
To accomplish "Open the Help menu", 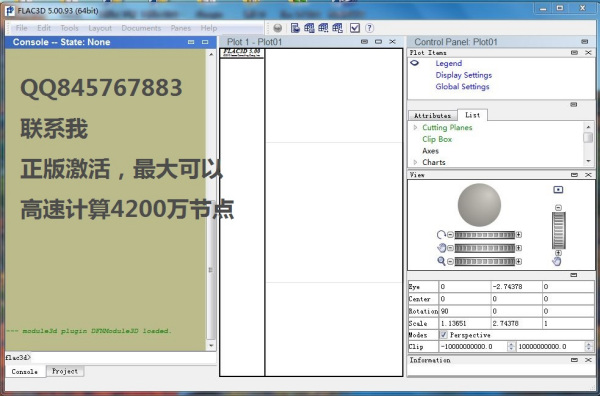I will pos(209,28).
